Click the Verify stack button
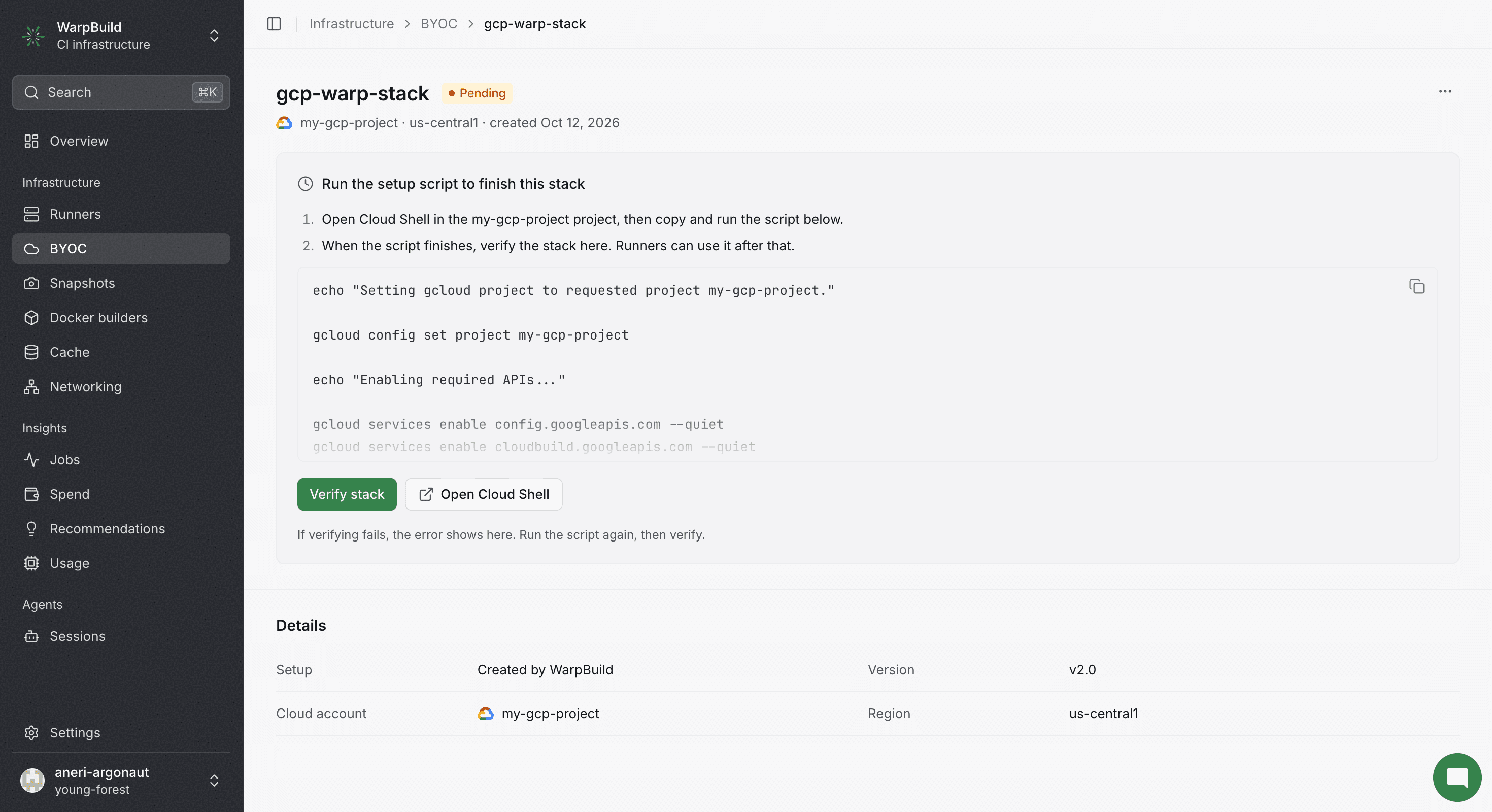The width and height of the screenshot is (1492, 812). coord(347,494)
